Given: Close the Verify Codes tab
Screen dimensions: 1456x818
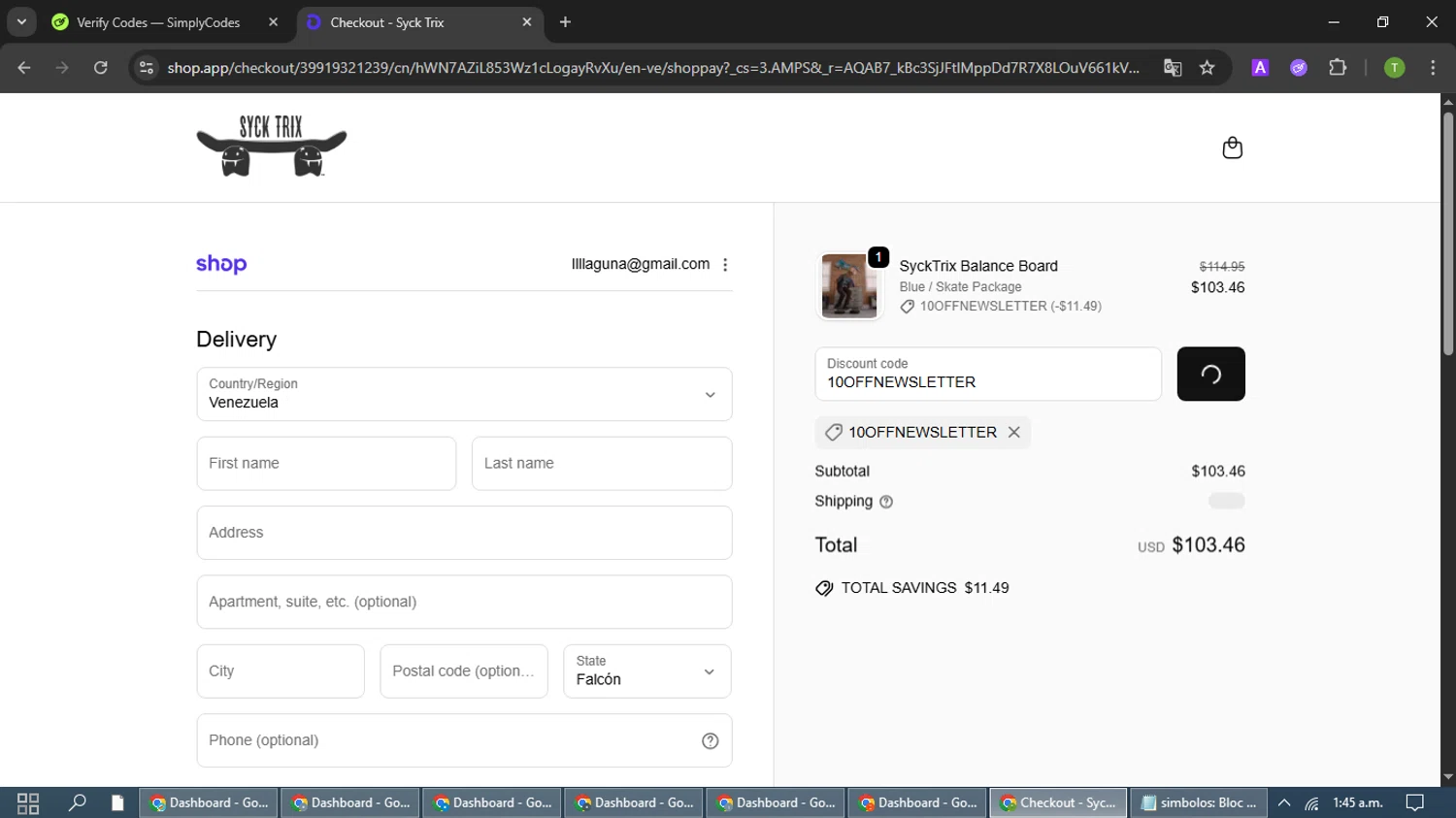Looking at the screenshot, I should (273, 21).
